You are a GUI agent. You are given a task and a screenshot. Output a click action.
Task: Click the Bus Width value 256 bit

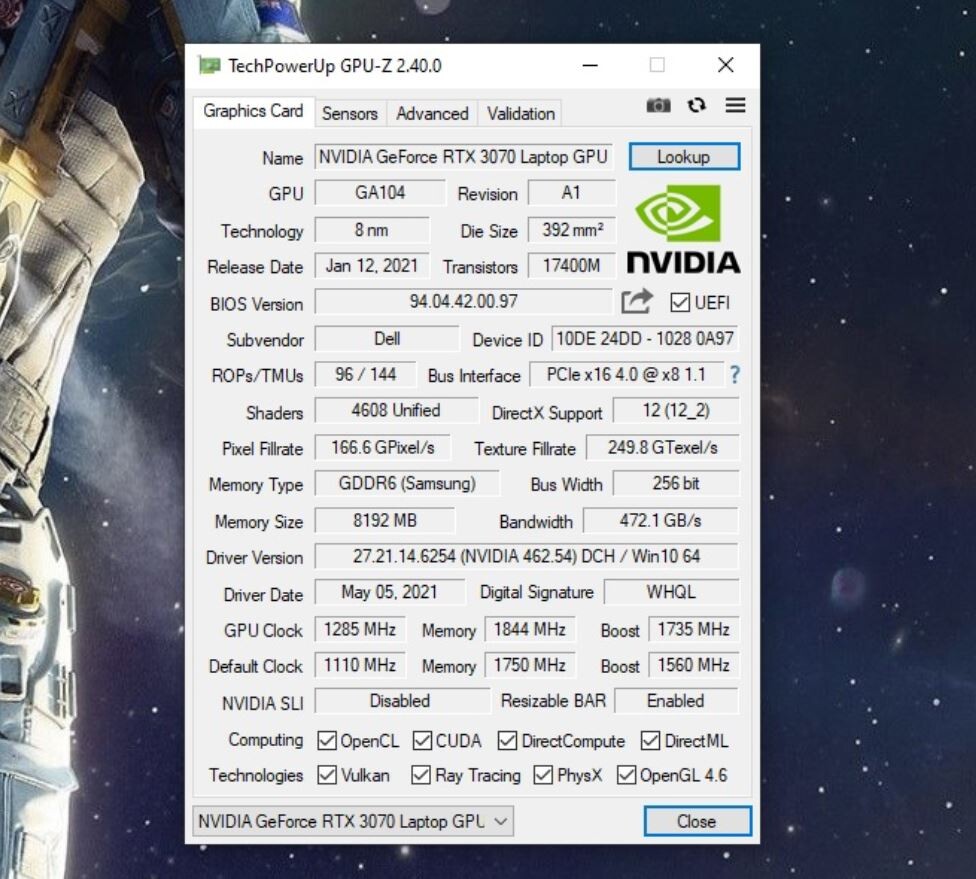point(676,483)
